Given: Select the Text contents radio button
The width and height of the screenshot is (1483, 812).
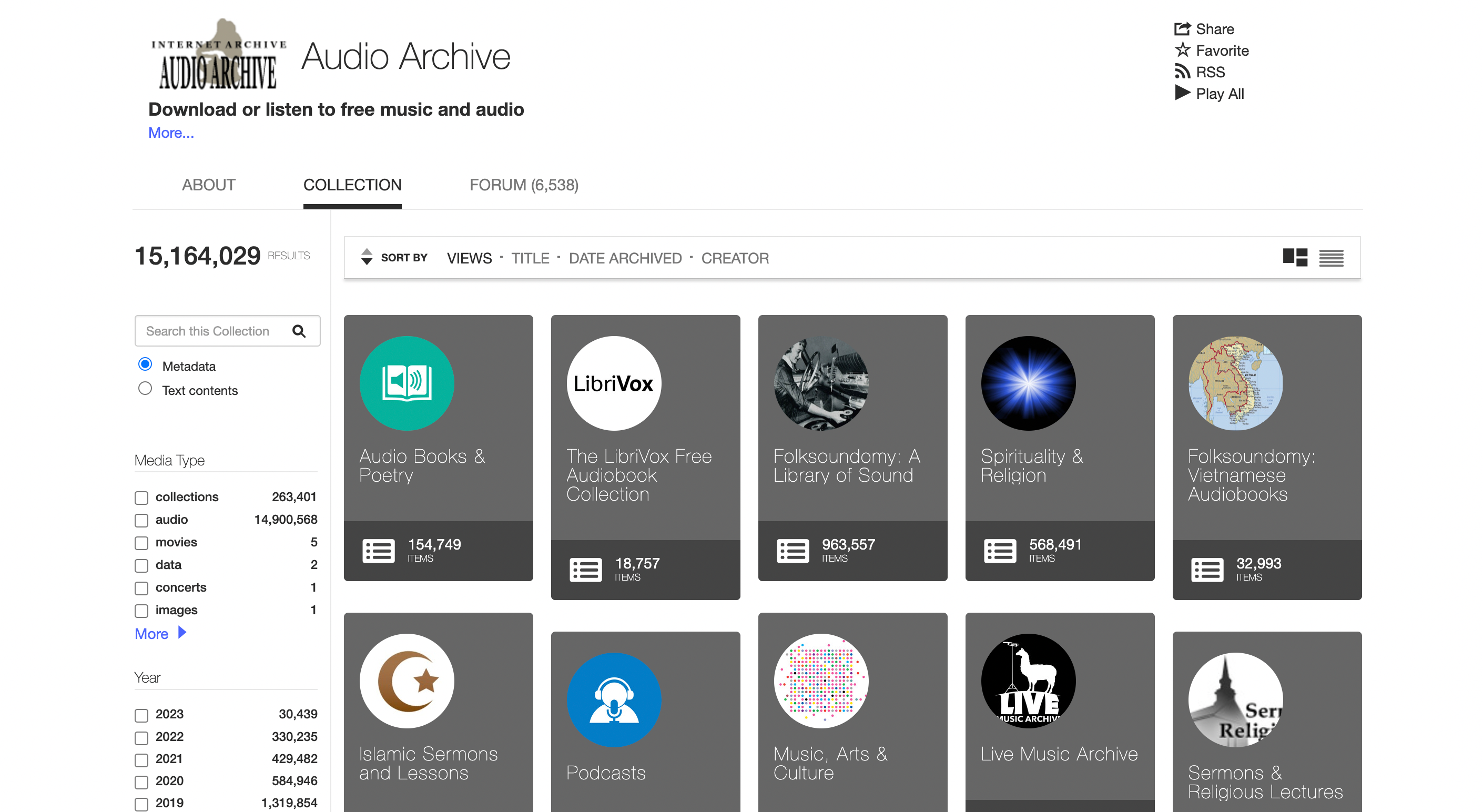Looking at the screenshot, I should pyautogui.click(x=145, y=389).
